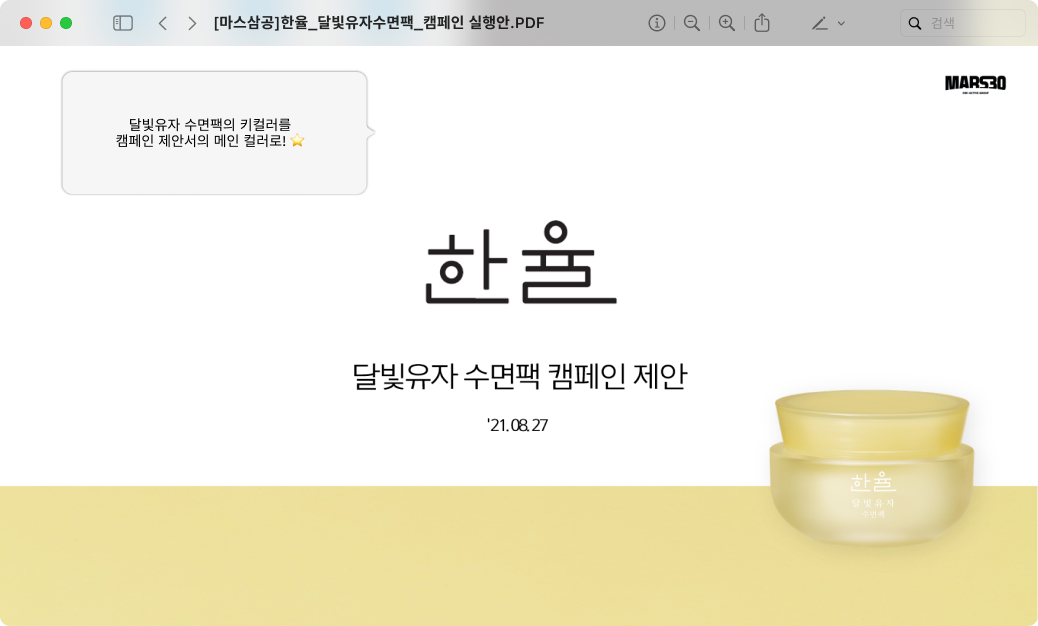1038x626 pixels.
Task: Toggle the sidebar view button
Action: 123,23
